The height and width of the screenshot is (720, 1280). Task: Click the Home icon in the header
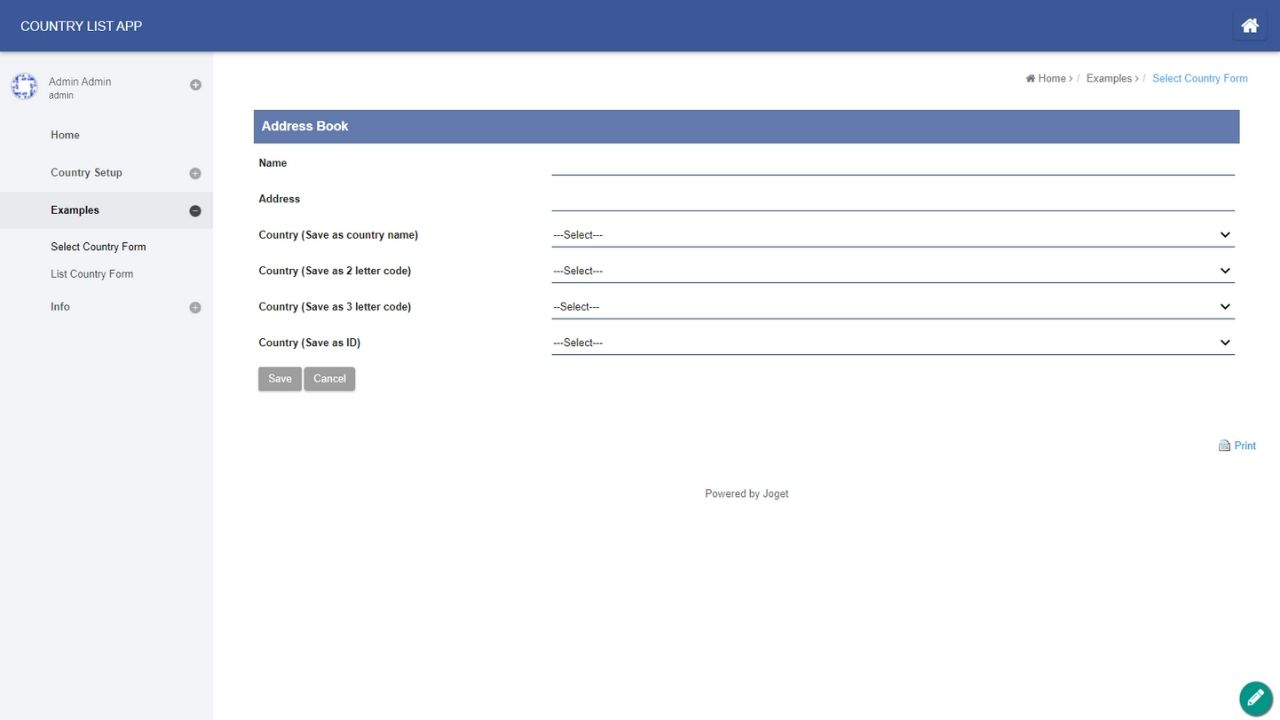coord(1249,26)
